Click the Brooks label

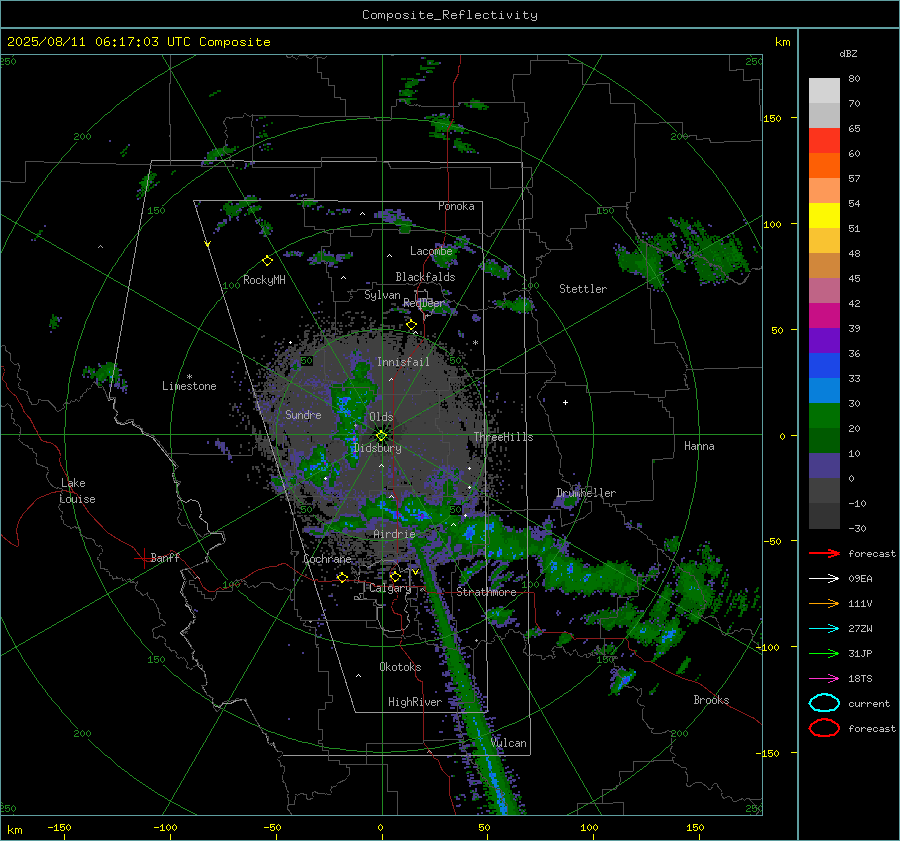click(711, 700)
